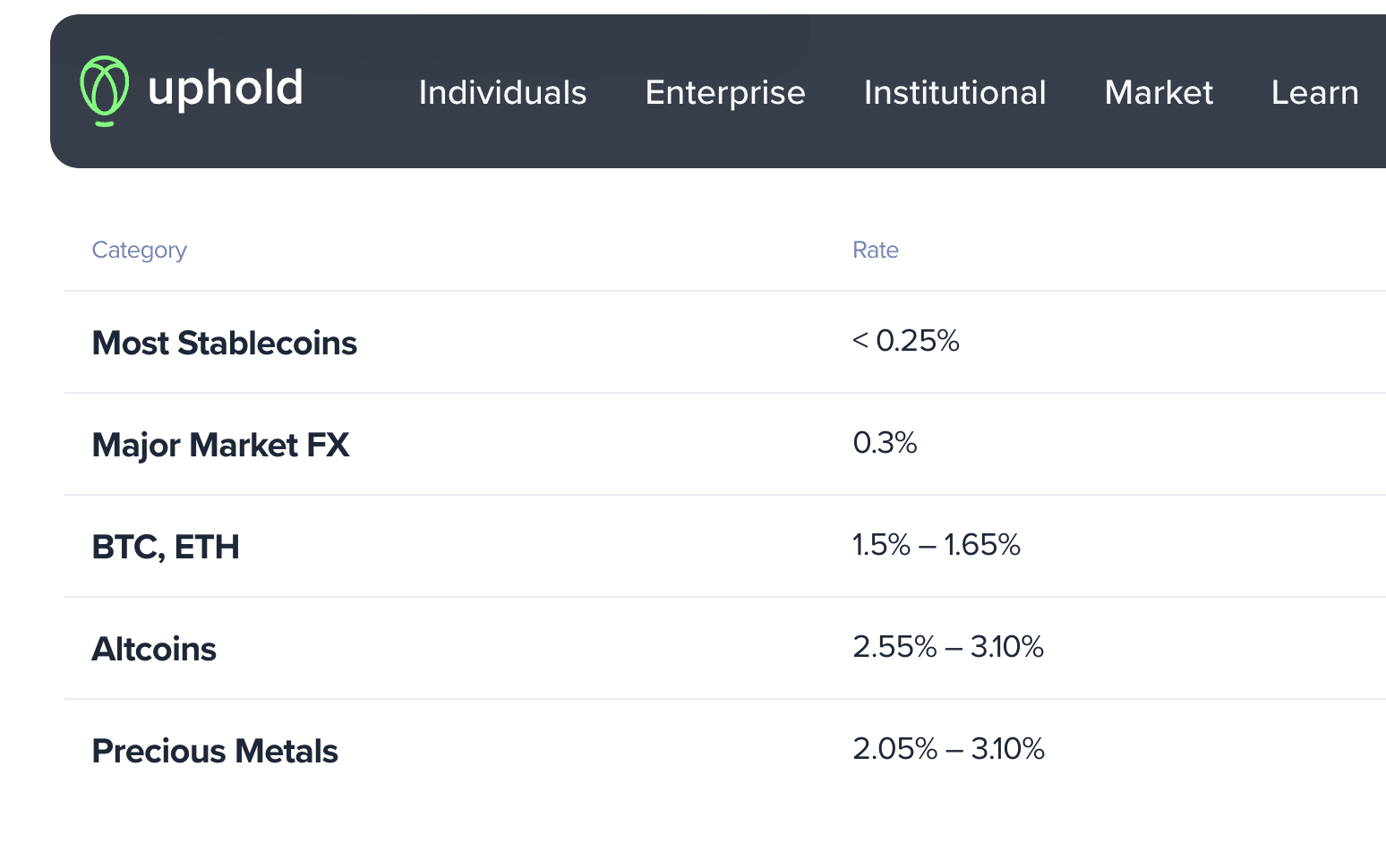
Task: Select the Altcoins category label
Action: (x=154, y=649)
